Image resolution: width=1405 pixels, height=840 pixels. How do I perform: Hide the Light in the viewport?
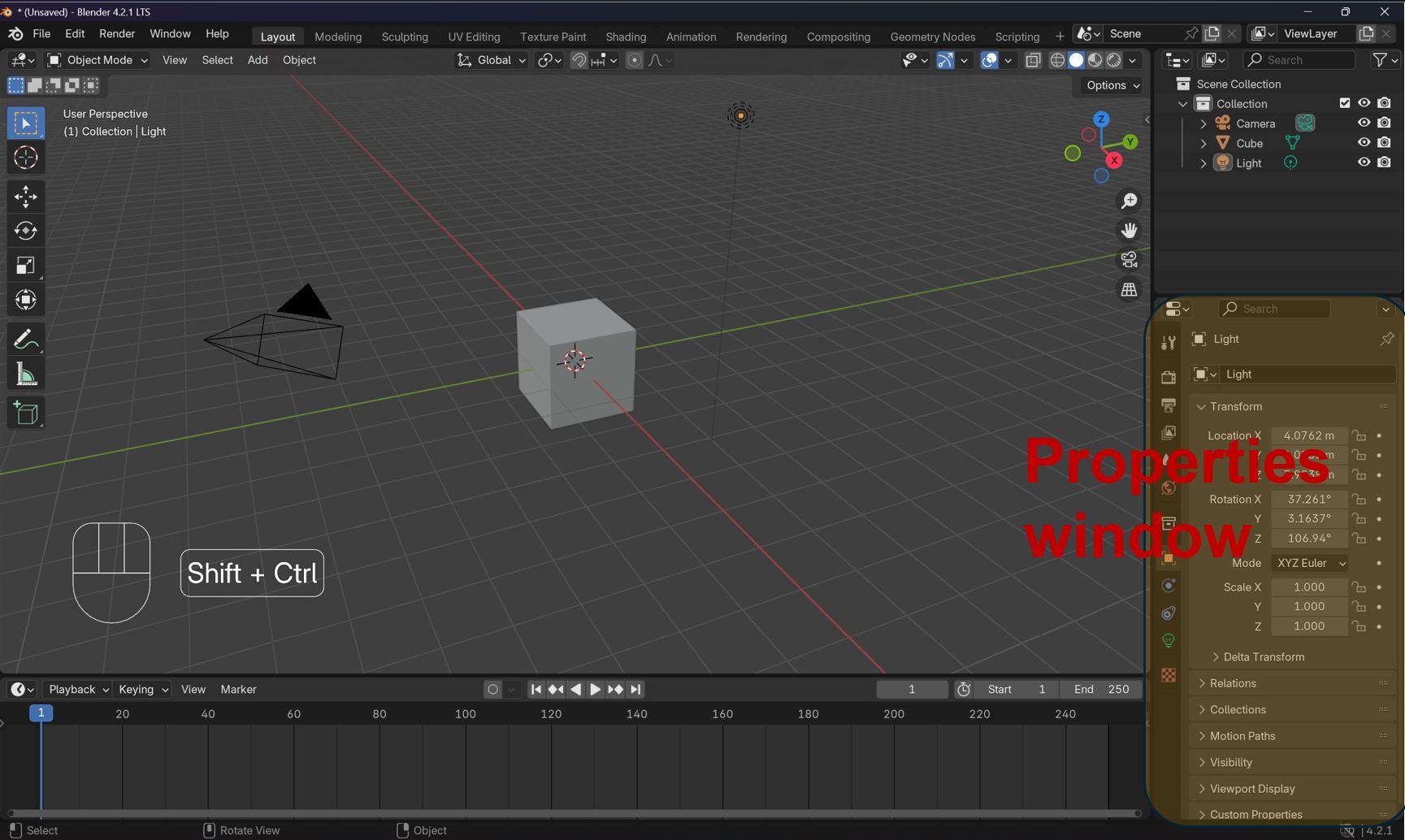tap(1364, 162)
